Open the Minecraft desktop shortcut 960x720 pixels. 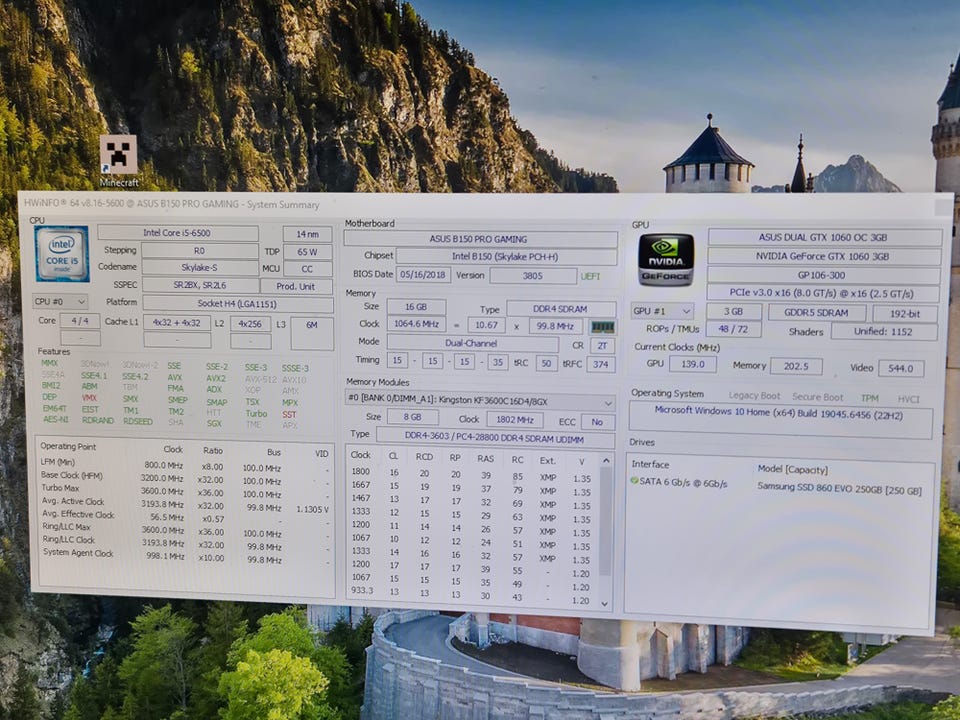[119, 161]
